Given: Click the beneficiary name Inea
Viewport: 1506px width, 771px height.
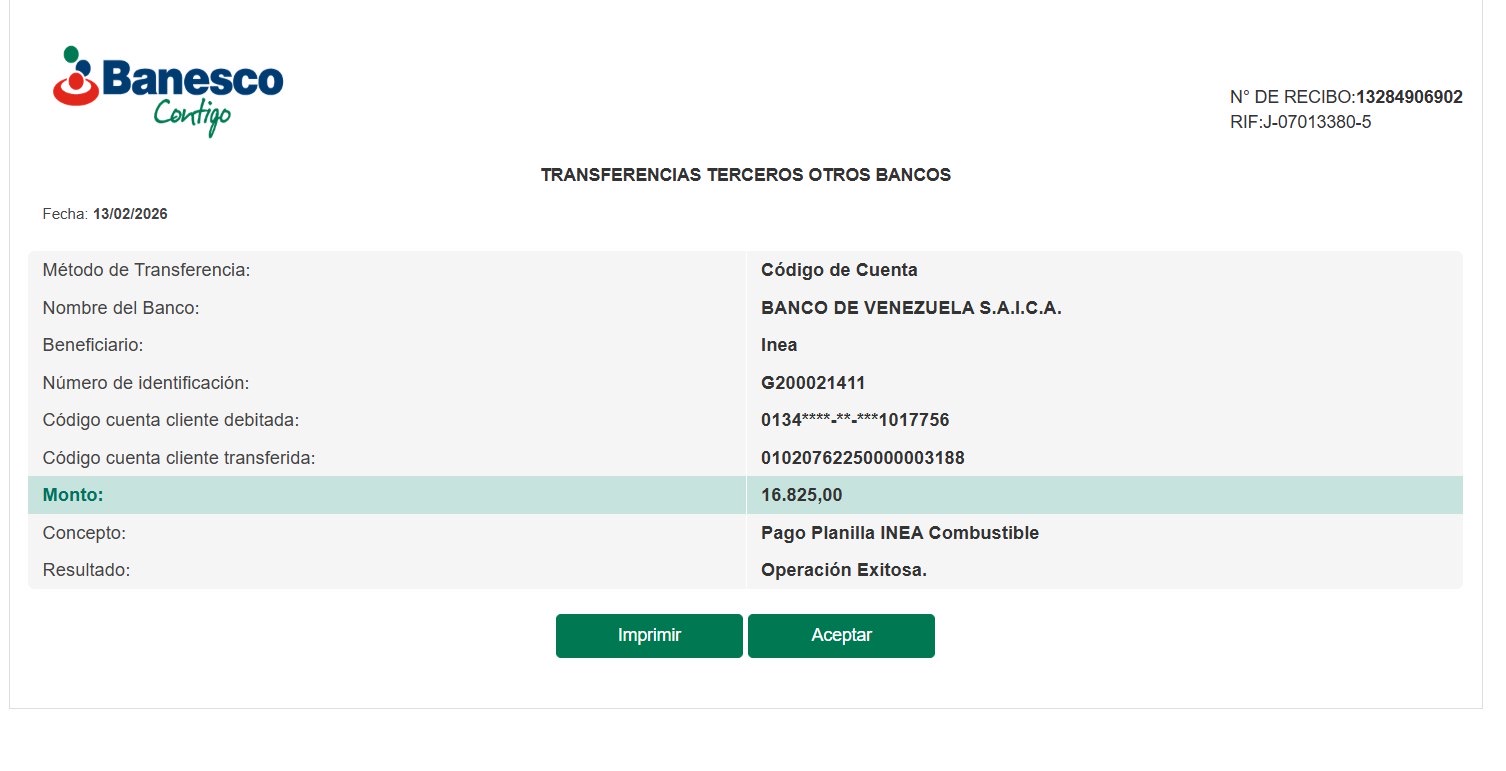Looking at the screenshot, I should [x=779, y=345].
